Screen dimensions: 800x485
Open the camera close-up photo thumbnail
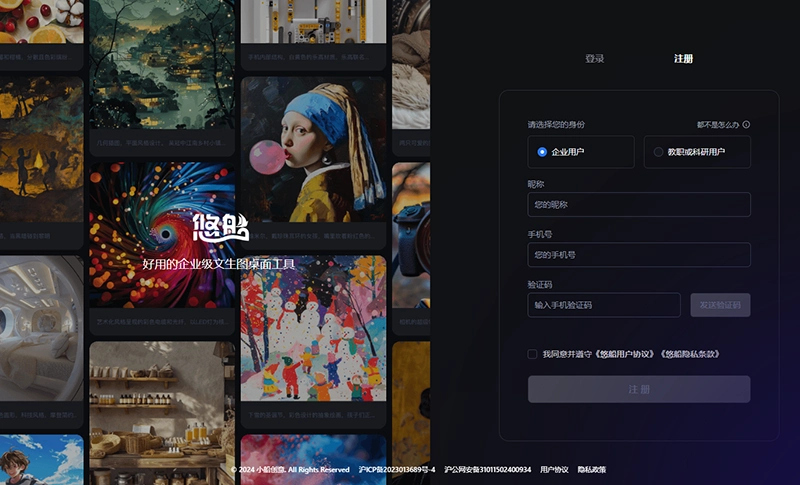tap(411, 235)
